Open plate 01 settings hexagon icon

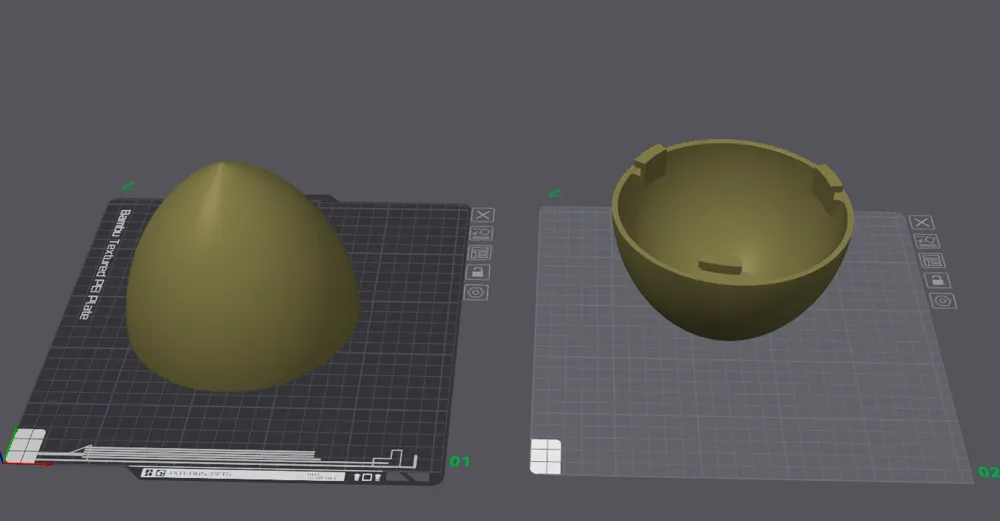[476, 293]
